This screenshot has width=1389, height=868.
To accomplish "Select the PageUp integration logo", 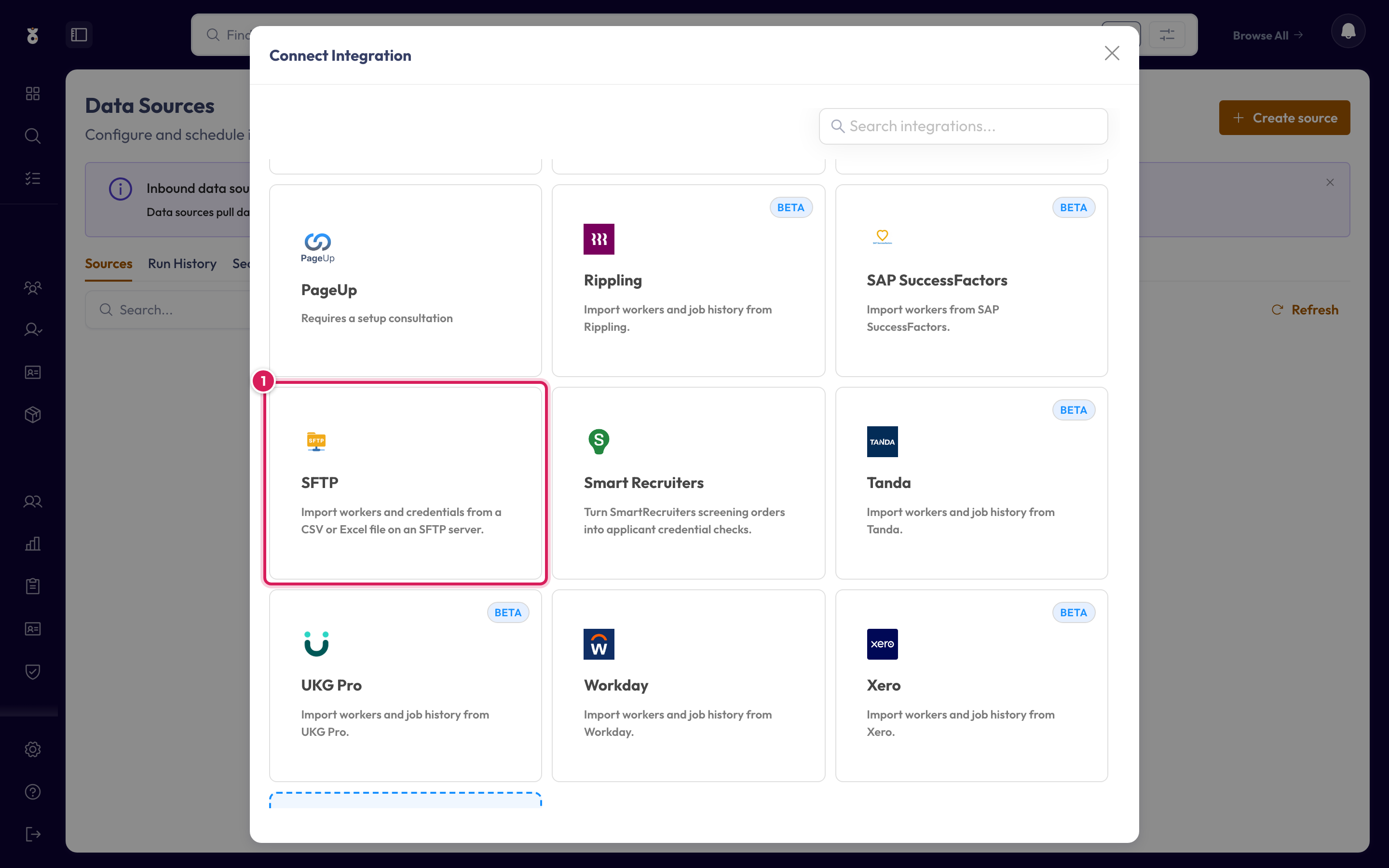I will coord(317,247).
